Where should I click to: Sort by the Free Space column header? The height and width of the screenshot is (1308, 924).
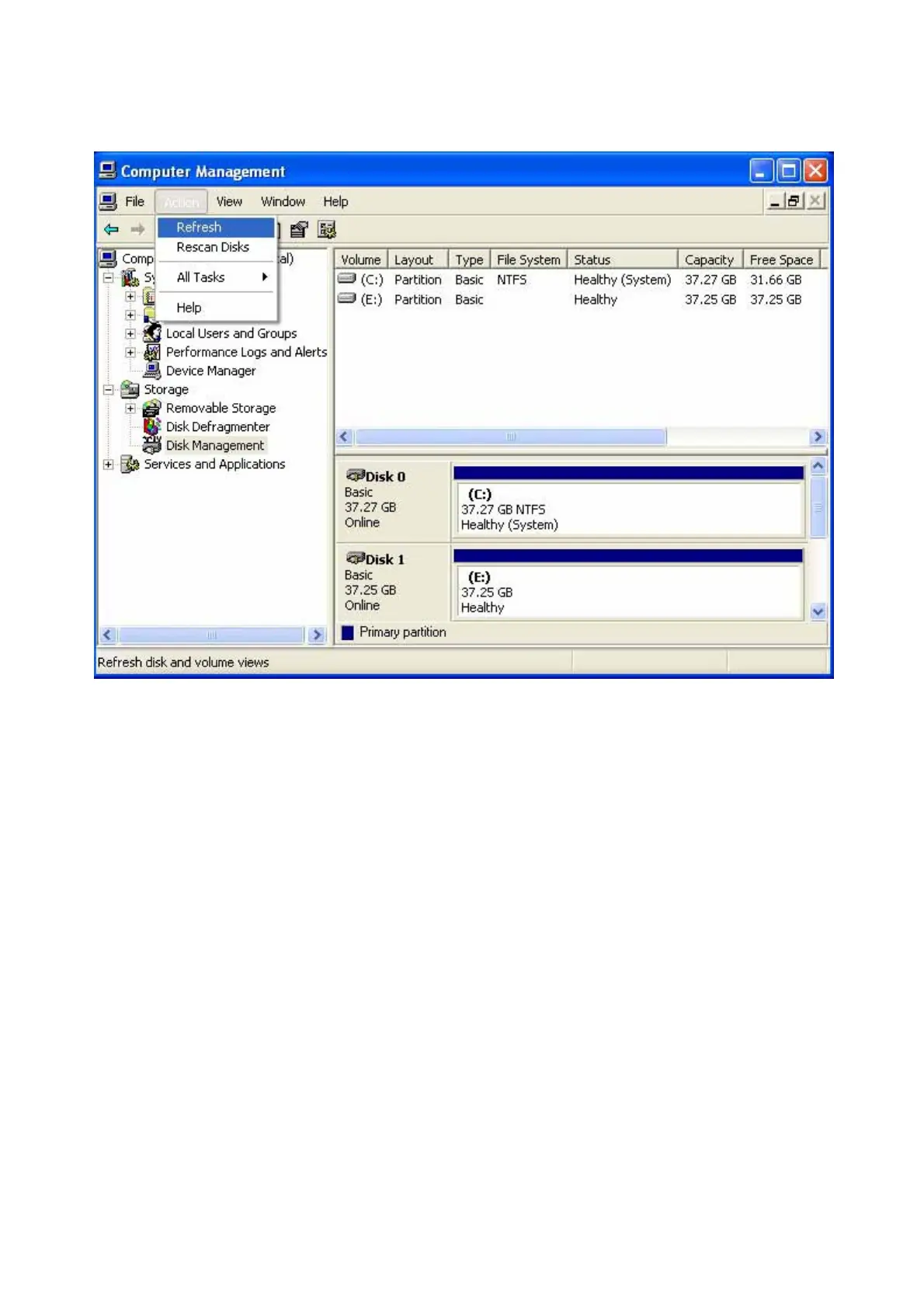tap(781, 259)
